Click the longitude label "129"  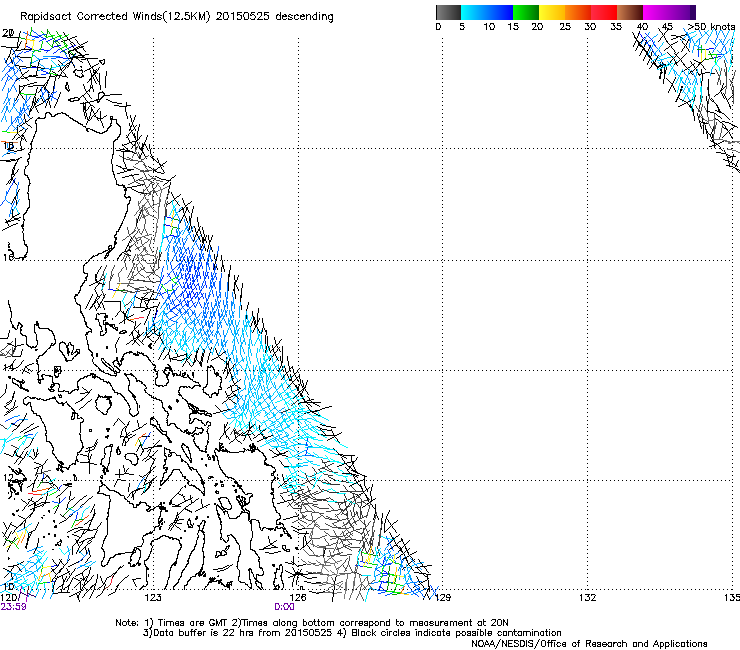pos(443,598)
